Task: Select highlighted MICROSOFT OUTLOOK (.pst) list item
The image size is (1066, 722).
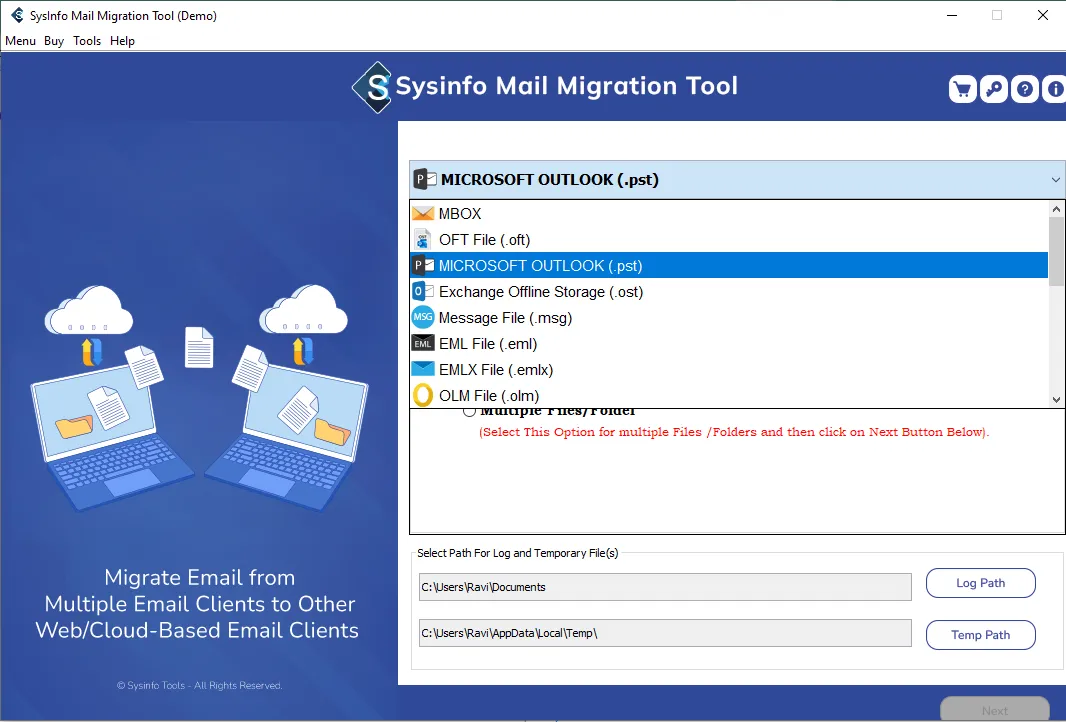Action: 729,265
